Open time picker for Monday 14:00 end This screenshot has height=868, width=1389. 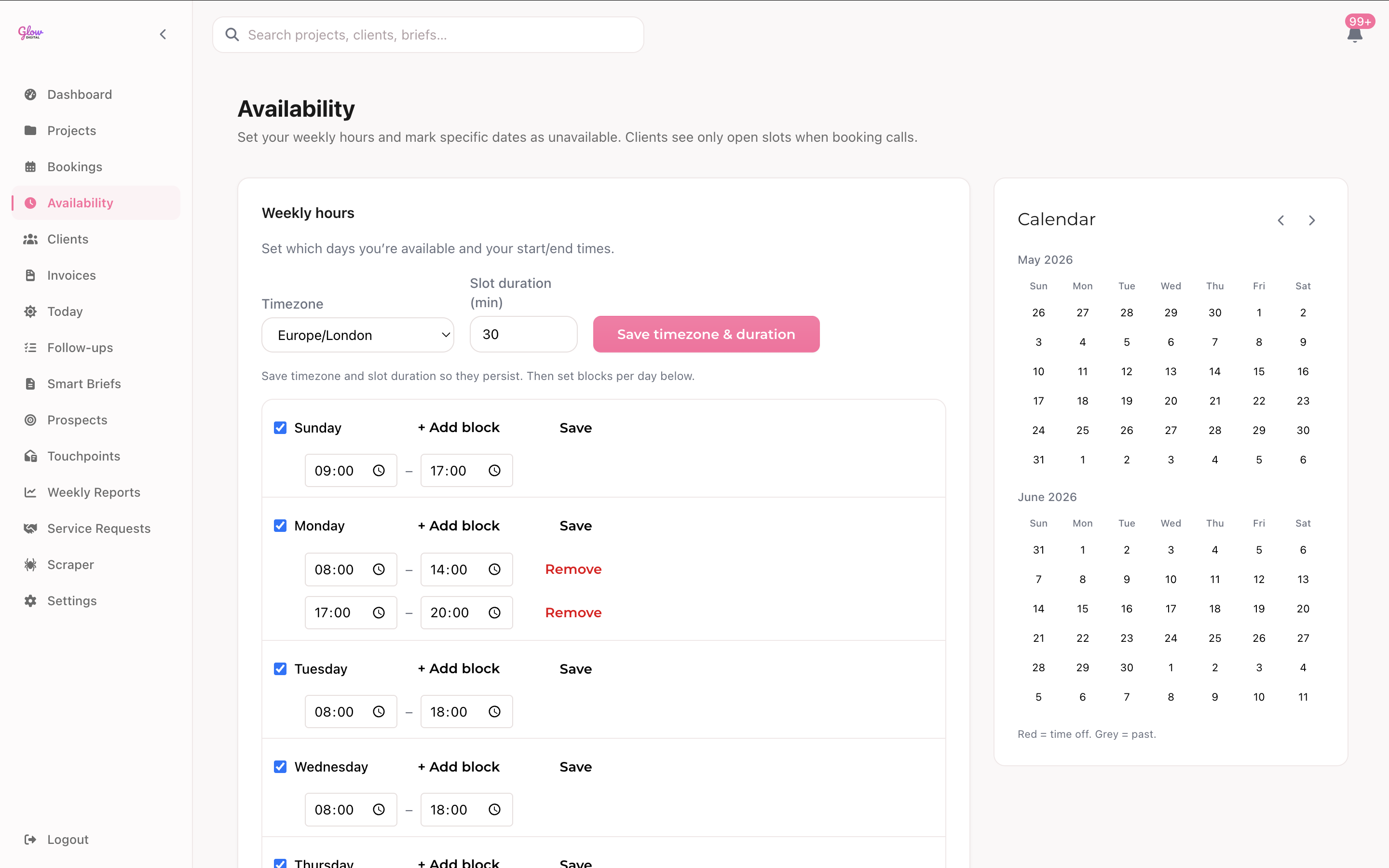(x=494, y=570)
